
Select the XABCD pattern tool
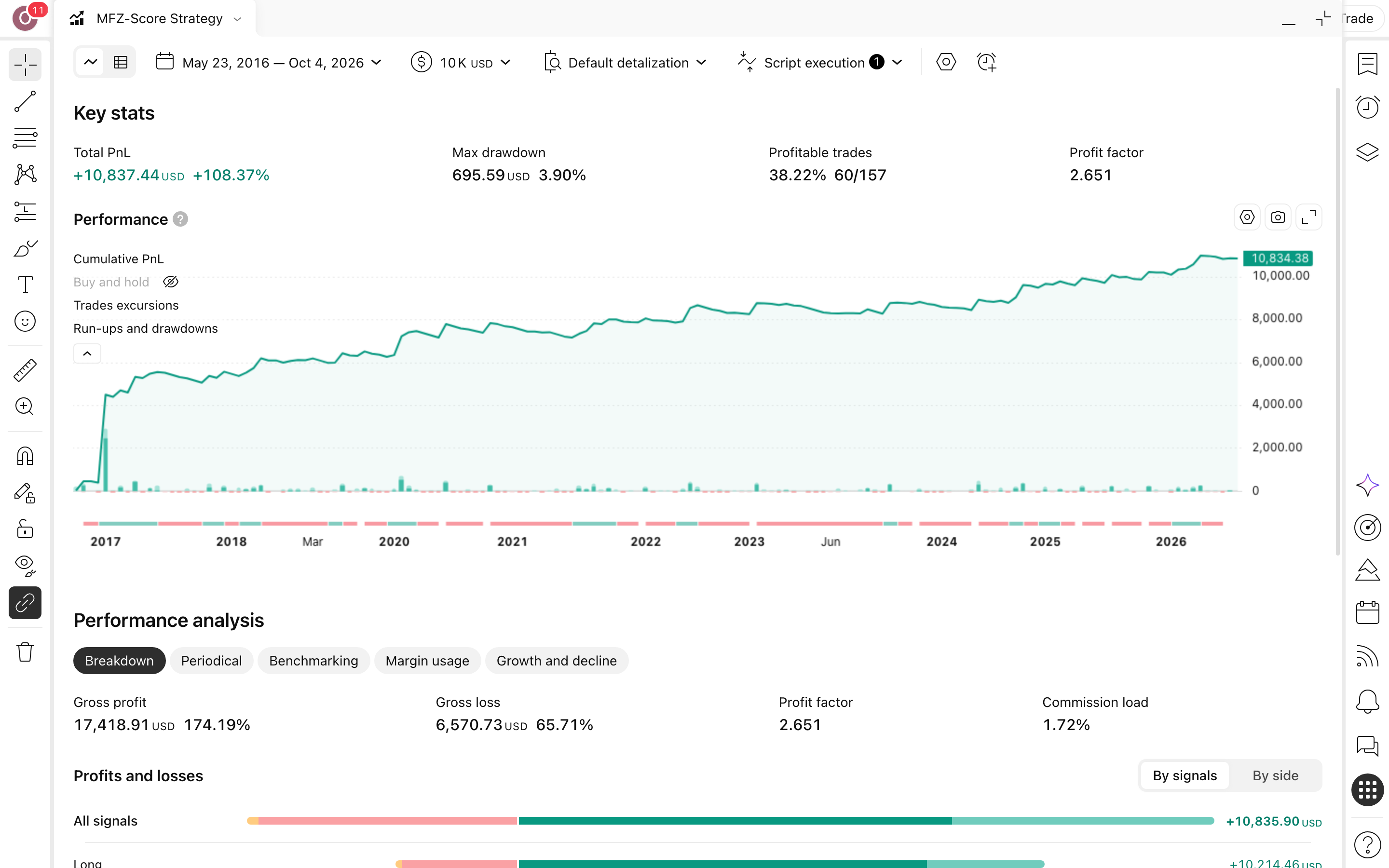25,175
